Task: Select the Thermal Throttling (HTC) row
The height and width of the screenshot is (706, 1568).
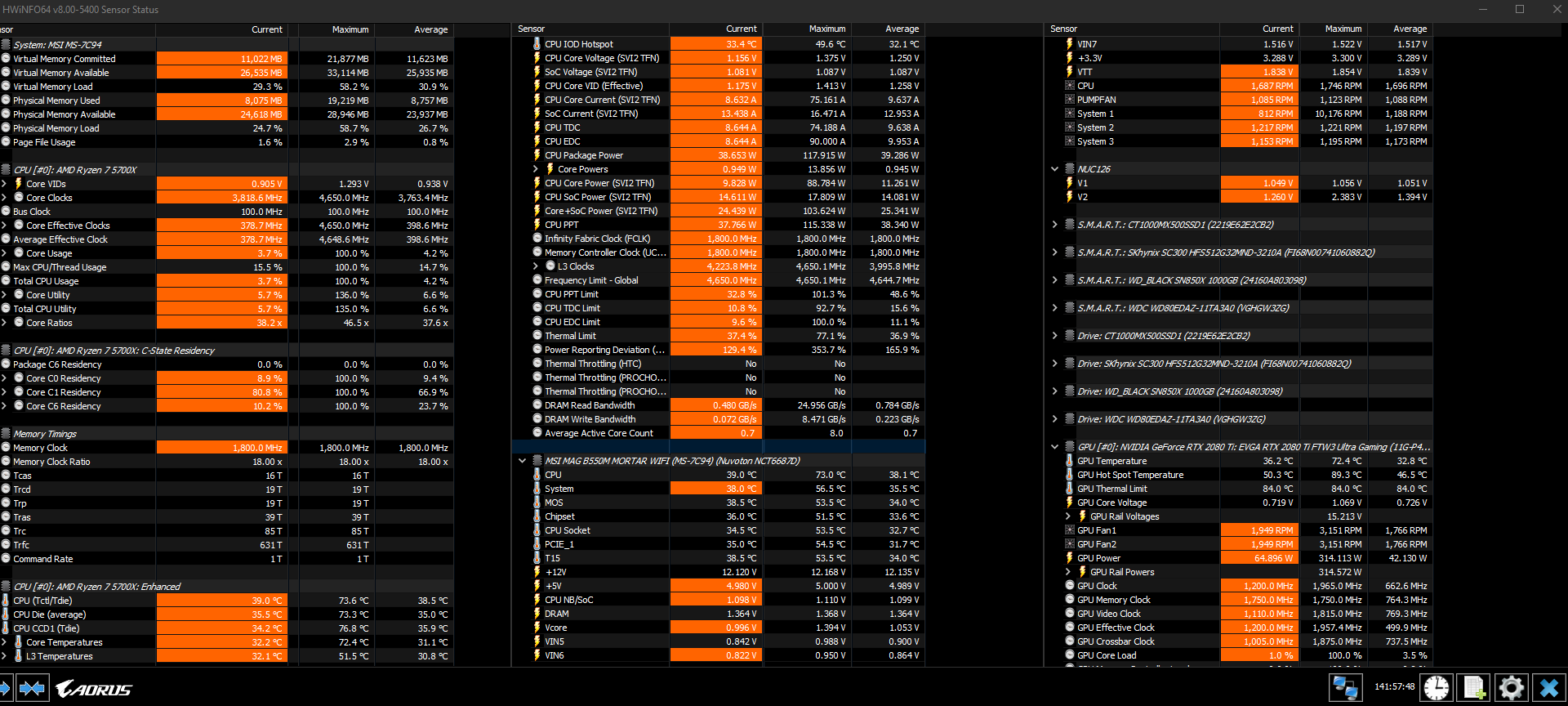Action: click(719, 364)
